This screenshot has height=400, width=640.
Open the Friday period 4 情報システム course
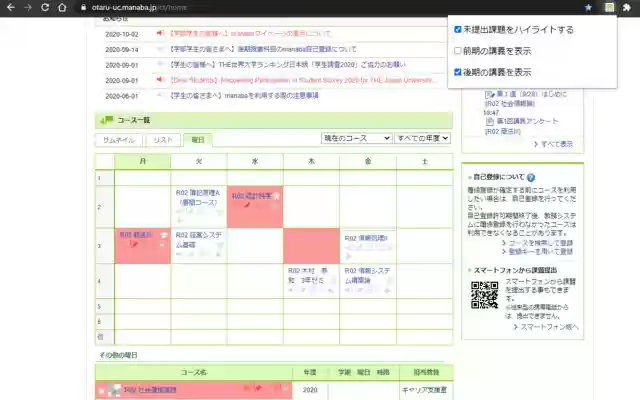[367, 276]
